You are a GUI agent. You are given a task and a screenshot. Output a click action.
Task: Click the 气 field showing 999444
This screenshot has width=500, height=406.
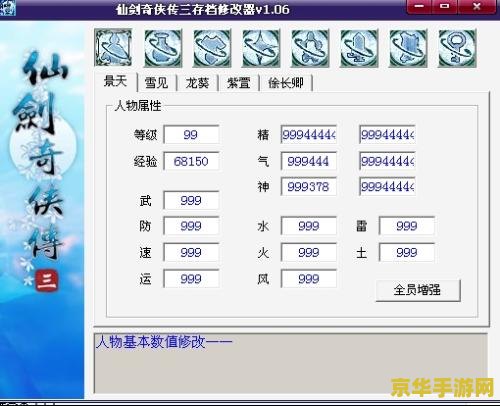coord(309,161)
